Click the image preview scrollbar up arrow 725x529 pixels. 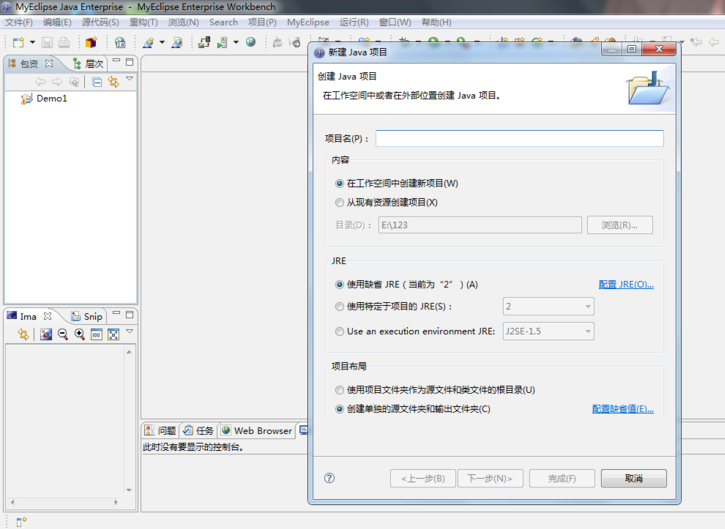pyautogui.click(x=129, y=352)
